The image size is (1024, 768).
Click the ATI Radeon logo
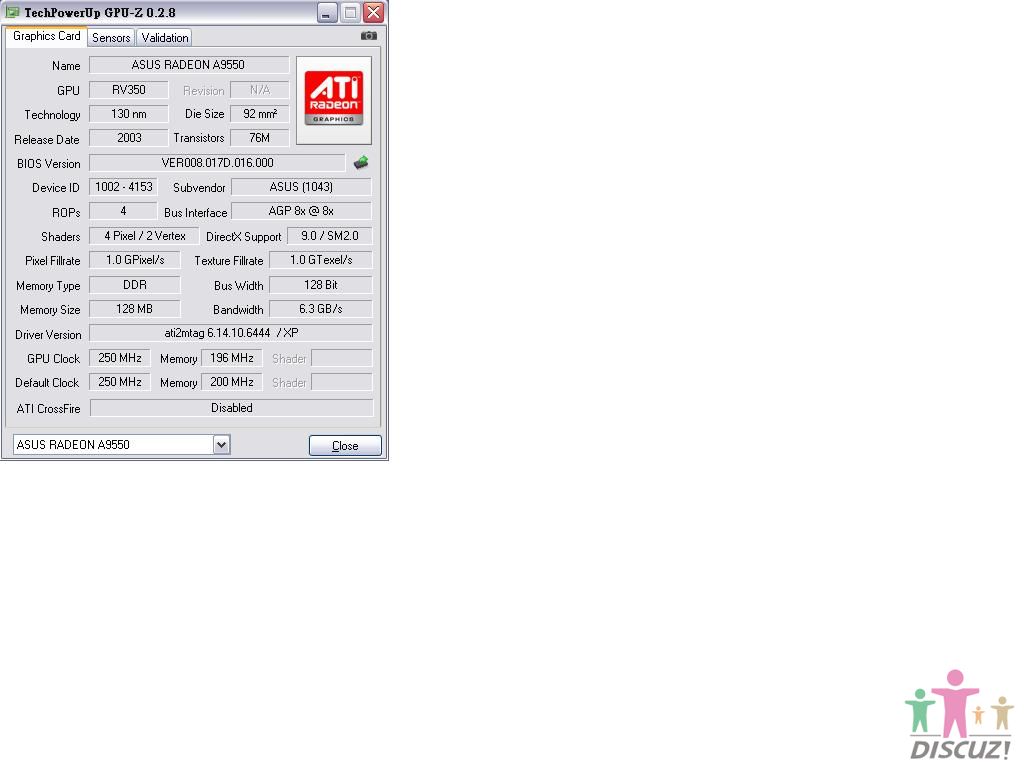coord(334,99)
